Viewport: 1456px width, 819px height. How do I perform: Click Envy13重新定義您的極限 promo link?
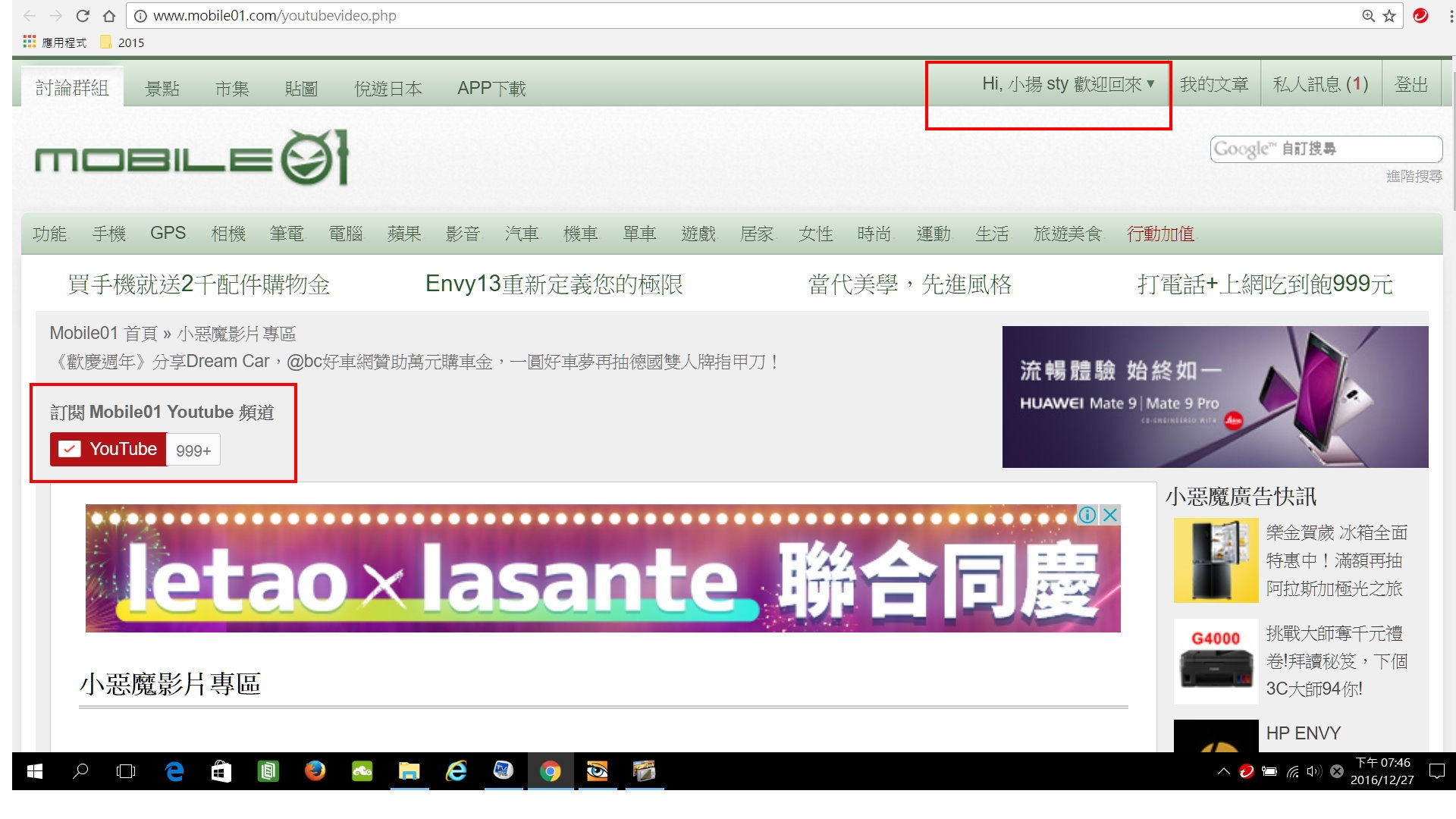point(554,284)
